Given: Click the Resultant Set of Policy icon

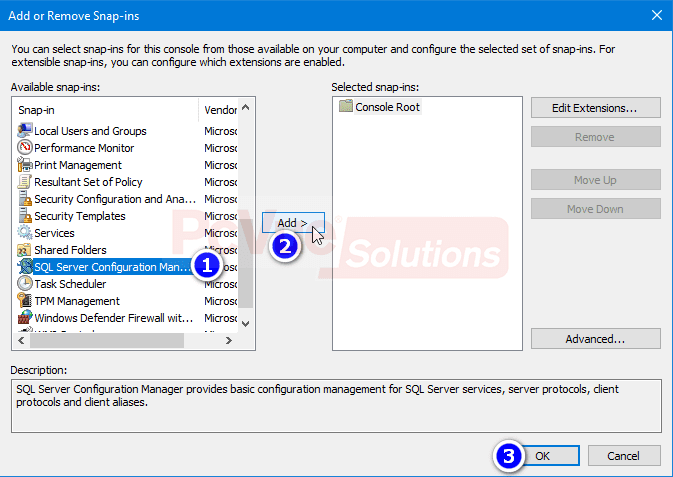Looking at the screenshot, I should [24, 182].
